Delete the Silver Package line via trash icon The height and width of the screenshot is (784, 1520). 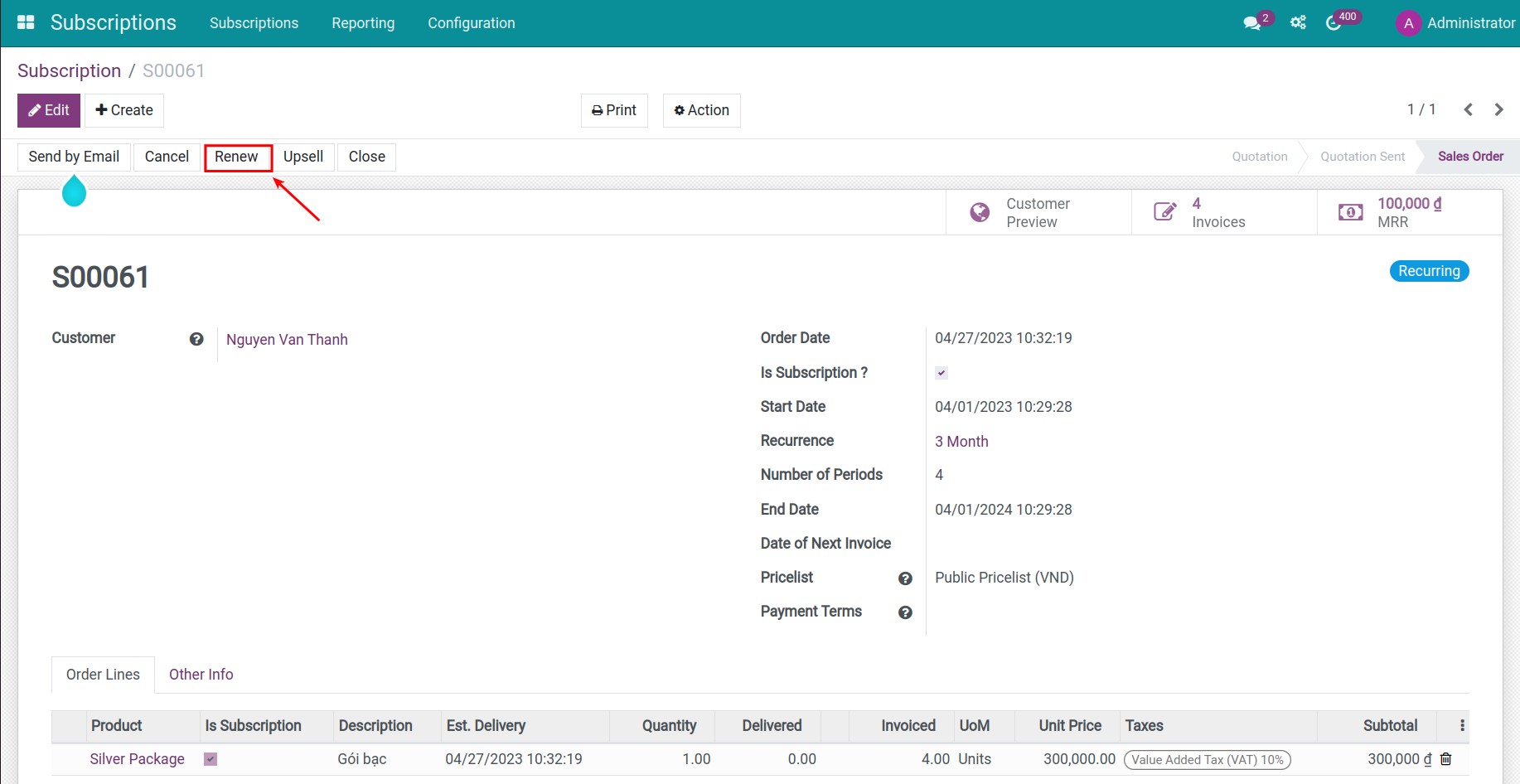tap(1445, 758)
